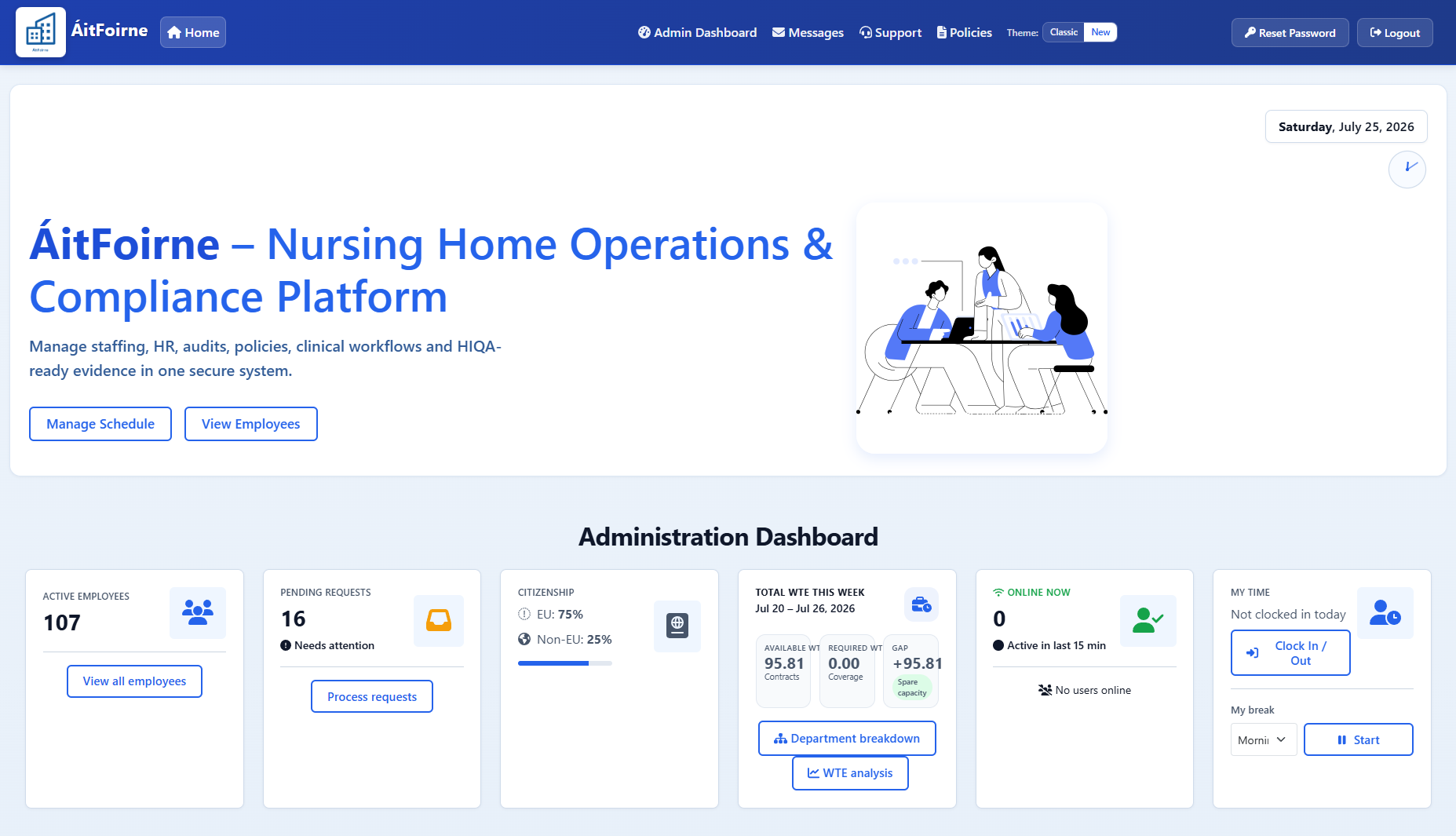
Task: Open WTE analysis
Action: (x=850, y=773)
